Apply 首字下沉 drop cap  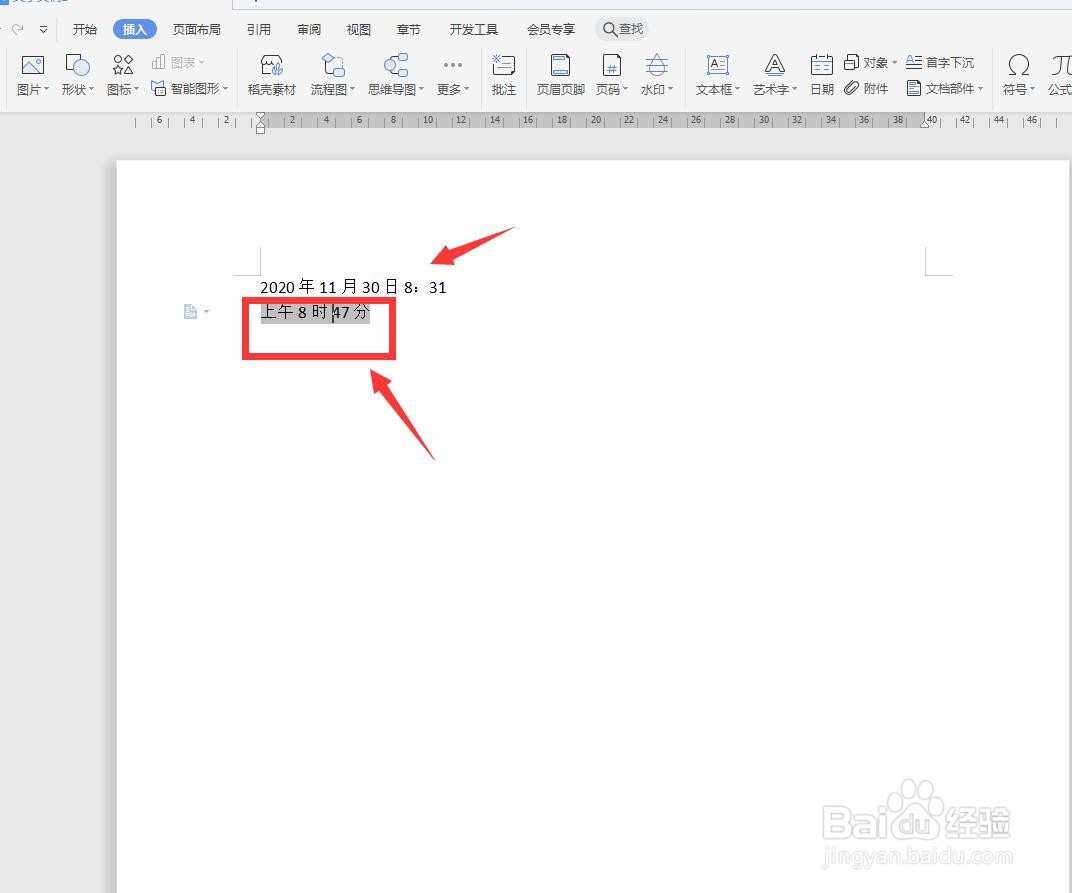940,62
